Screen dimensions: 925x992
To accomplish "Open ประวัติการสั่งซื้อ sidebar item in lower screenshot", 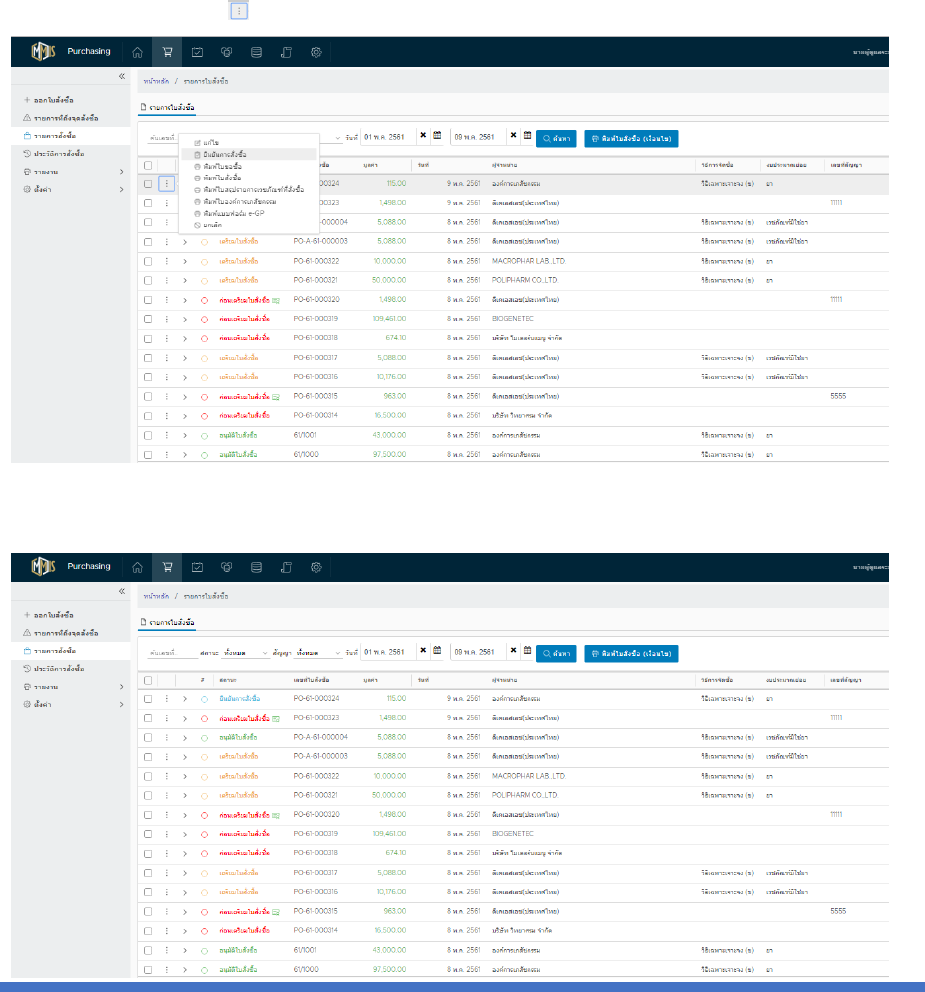I will tap(59, 669).
